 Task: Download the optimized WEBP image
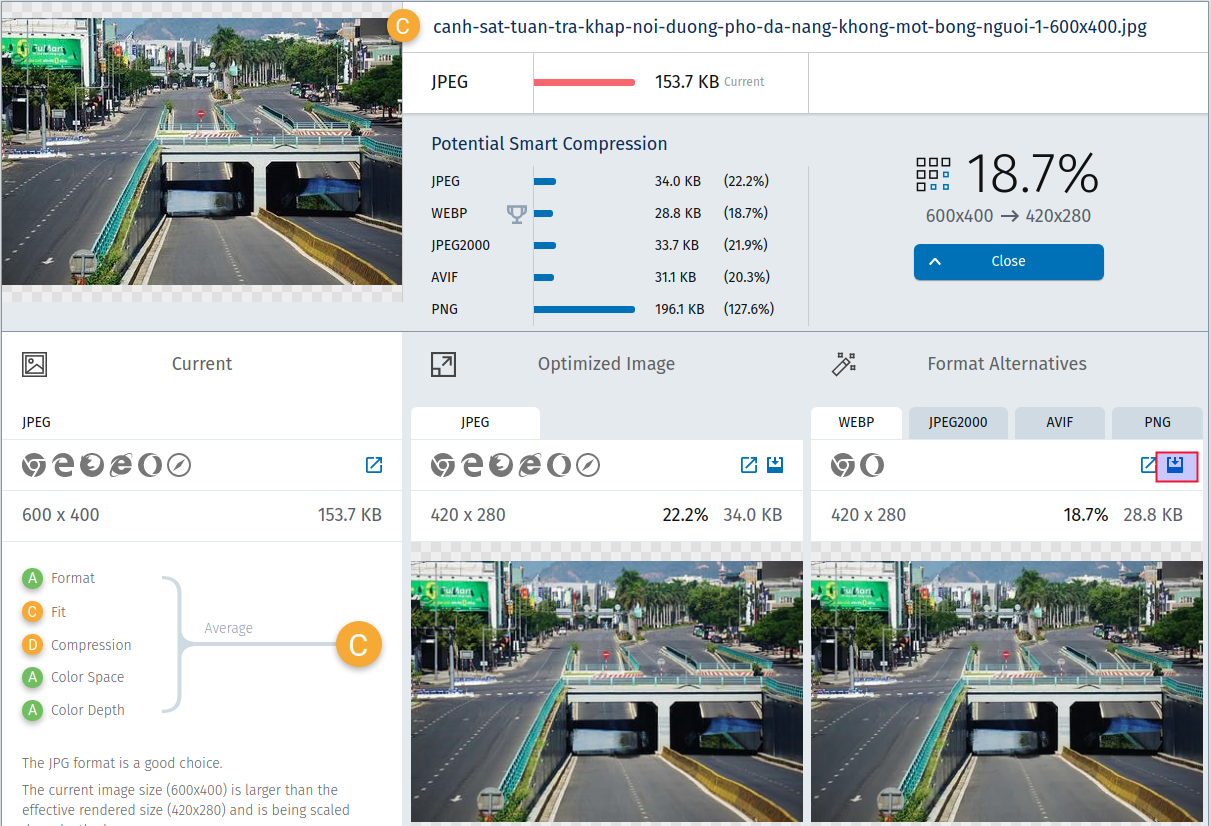click(x=1176, y=465)
